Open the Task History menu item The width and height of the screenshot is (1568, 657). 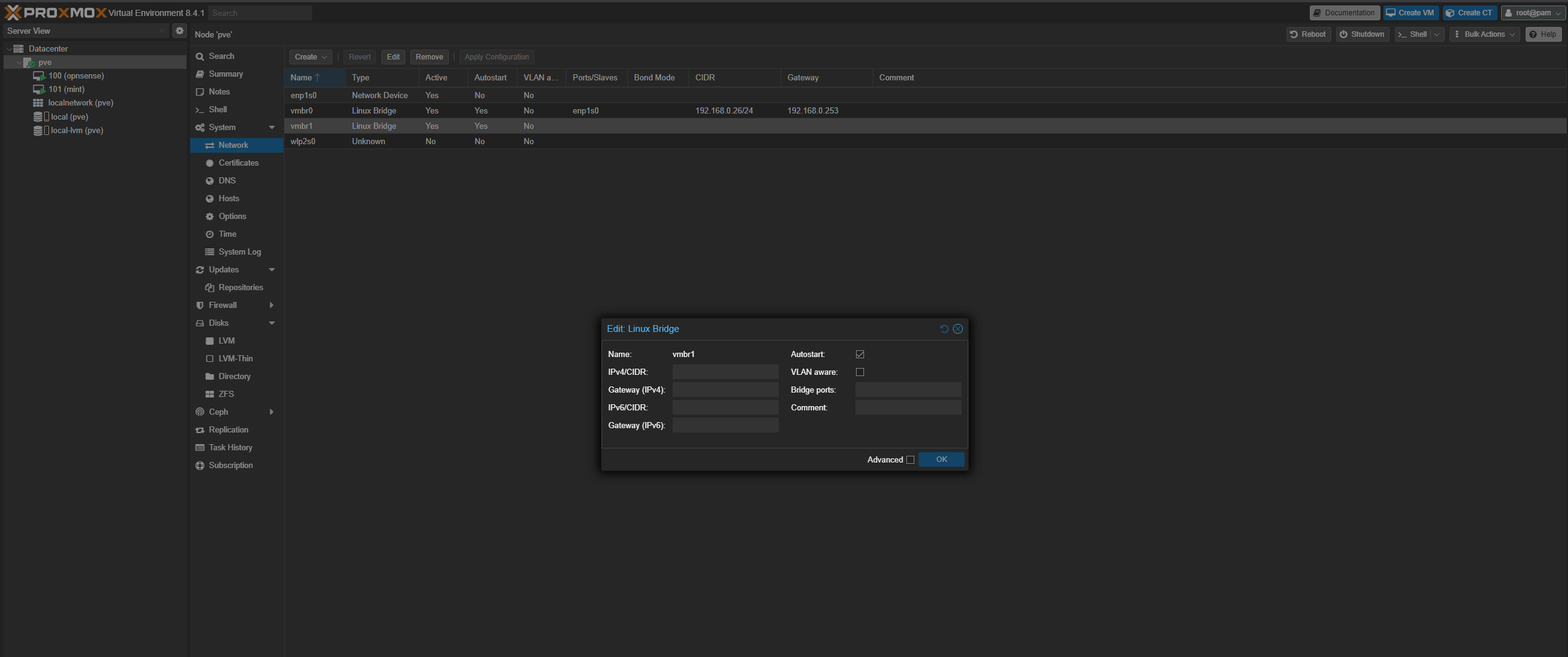tap(230, 447)
